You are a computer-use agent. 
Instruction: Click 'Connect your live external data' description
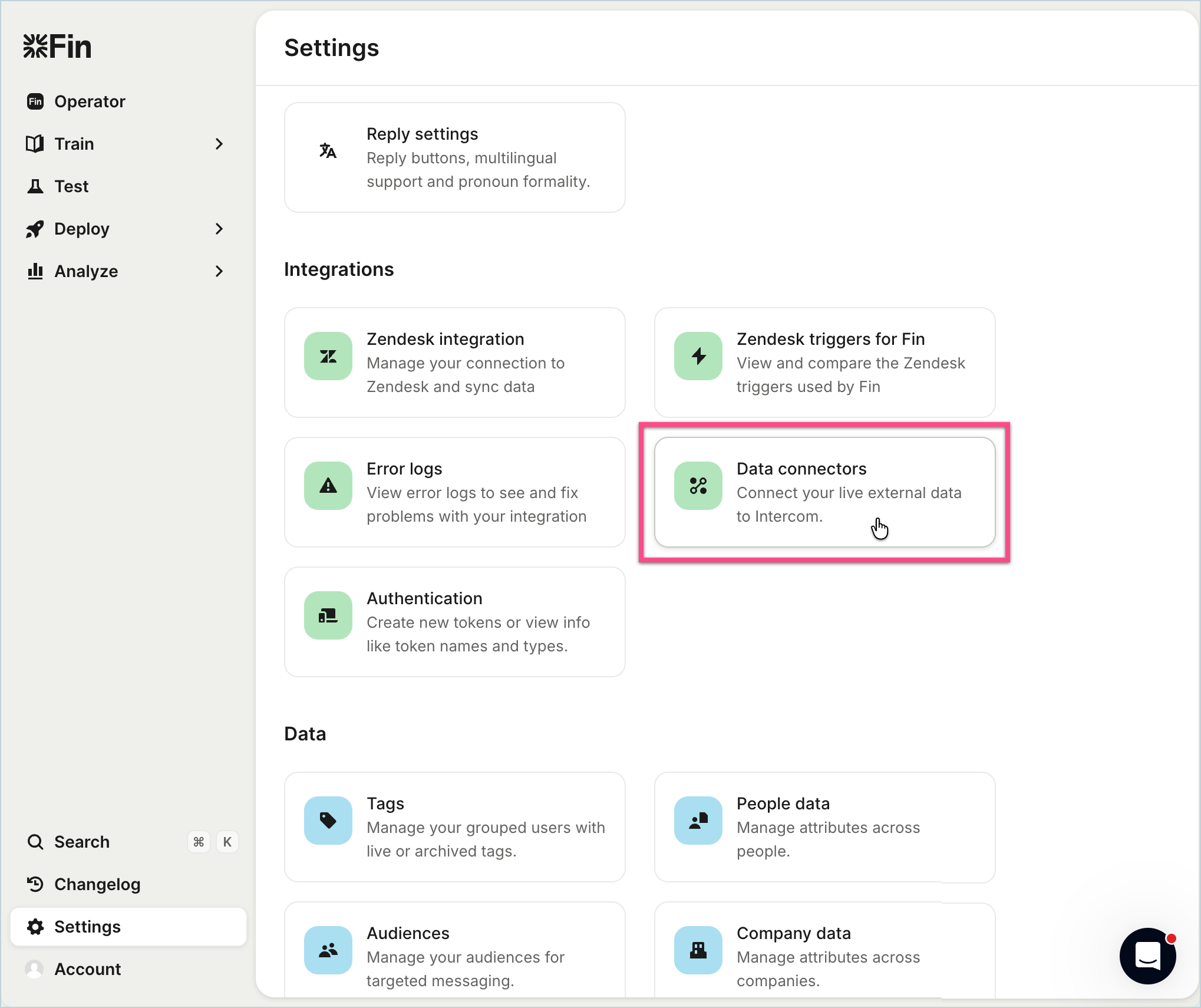point(849,493)
